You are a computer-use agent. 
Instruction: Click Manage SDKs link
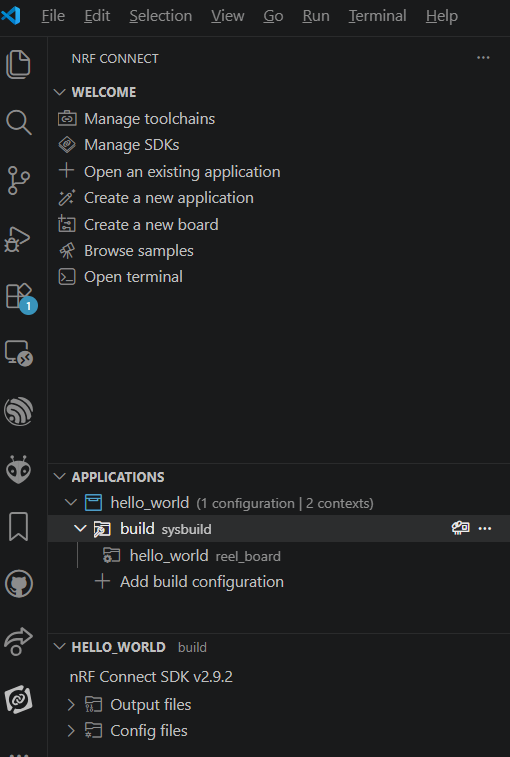(131, 145)
